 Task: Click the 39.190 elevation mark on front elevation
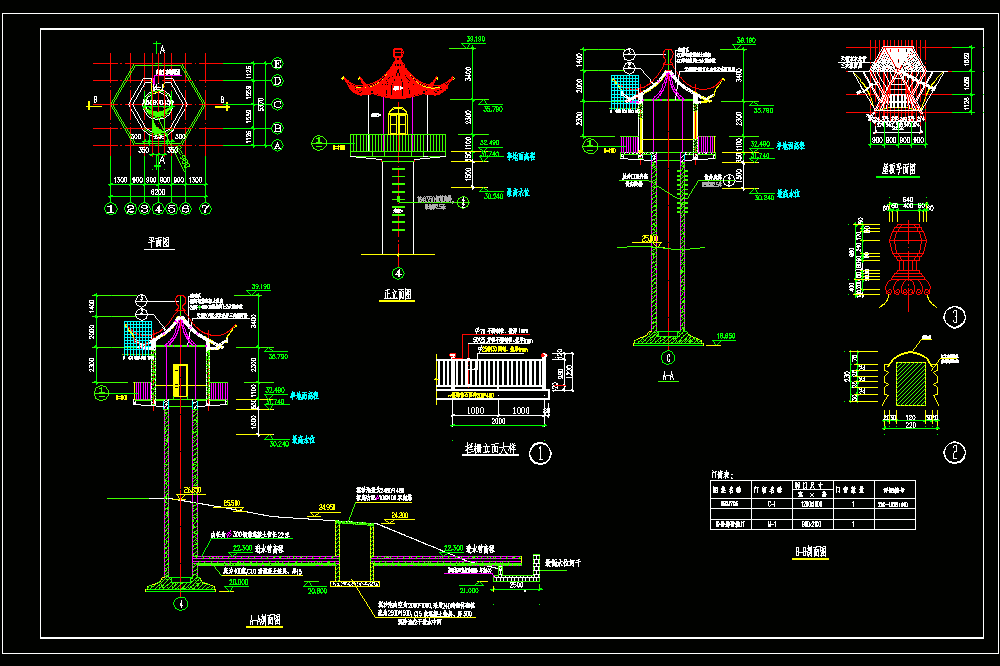point(476,40)
